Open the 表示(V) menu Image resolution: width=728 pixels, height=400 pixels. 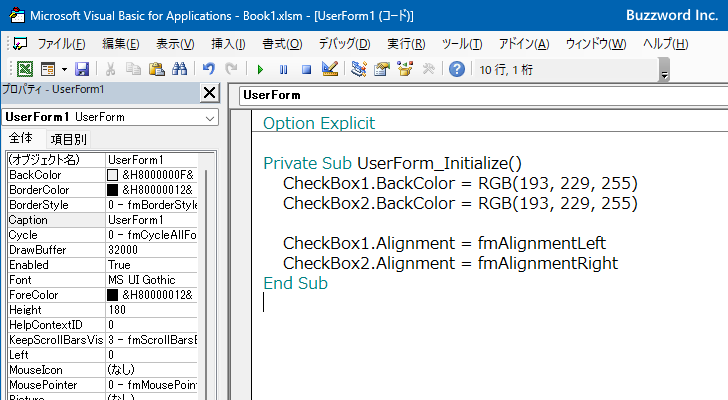click(175, 44)
